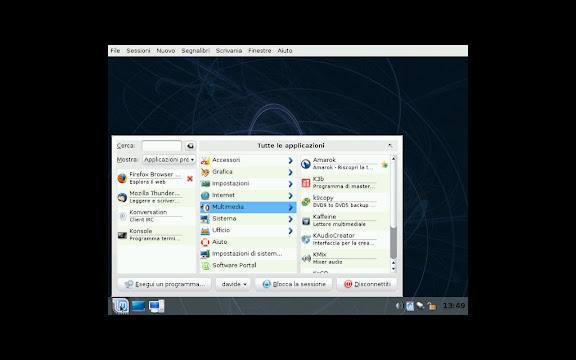Image resolution: width=576 pixels, height=360 pixels.
Task: Open Software Portal entry
Action: tap(248, 266)
